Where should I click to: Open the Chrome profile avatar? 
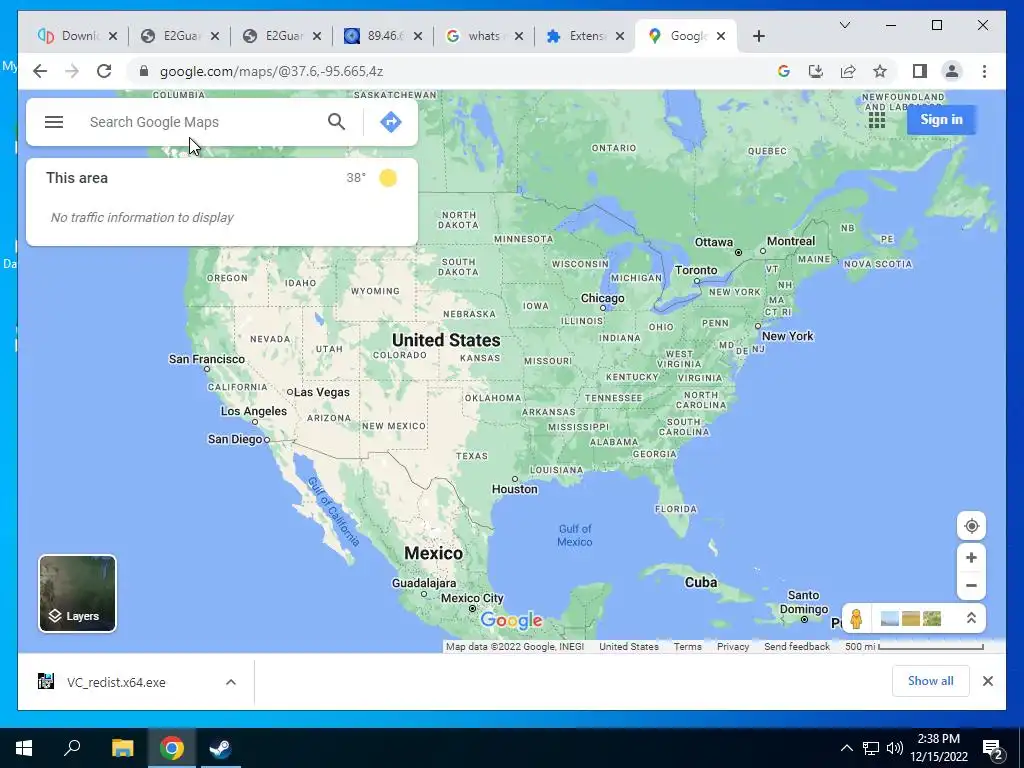click(x=952, y=71)
